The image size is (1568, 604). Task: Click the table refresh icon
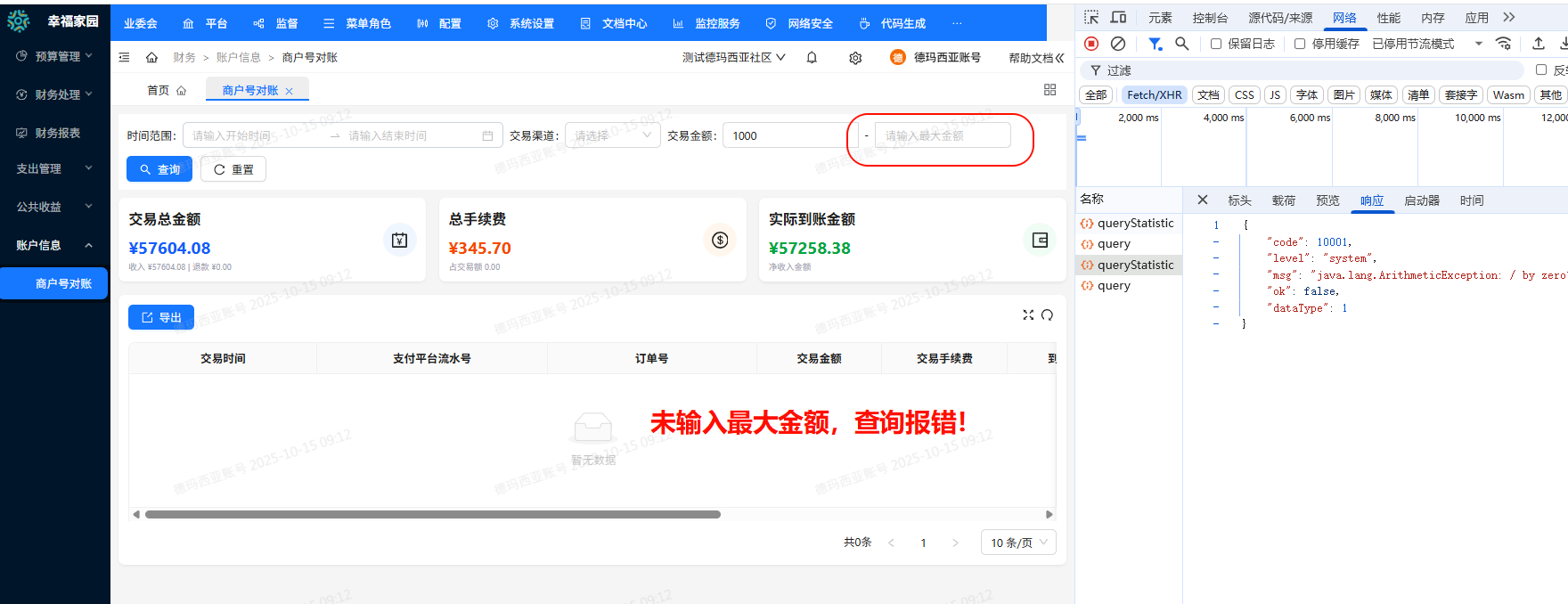[1047, 314]
